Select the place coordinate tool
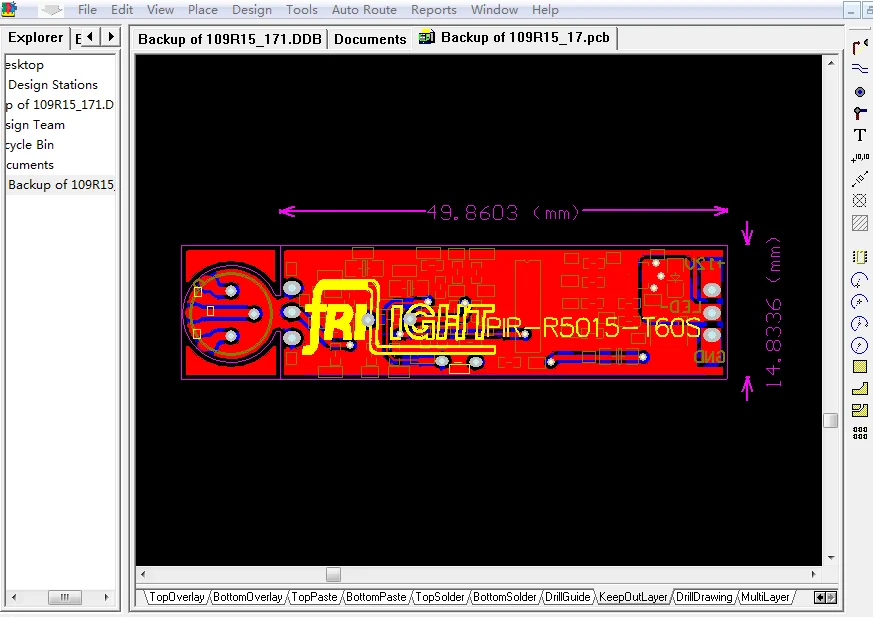873x617 pixels. tap(860, 158)
